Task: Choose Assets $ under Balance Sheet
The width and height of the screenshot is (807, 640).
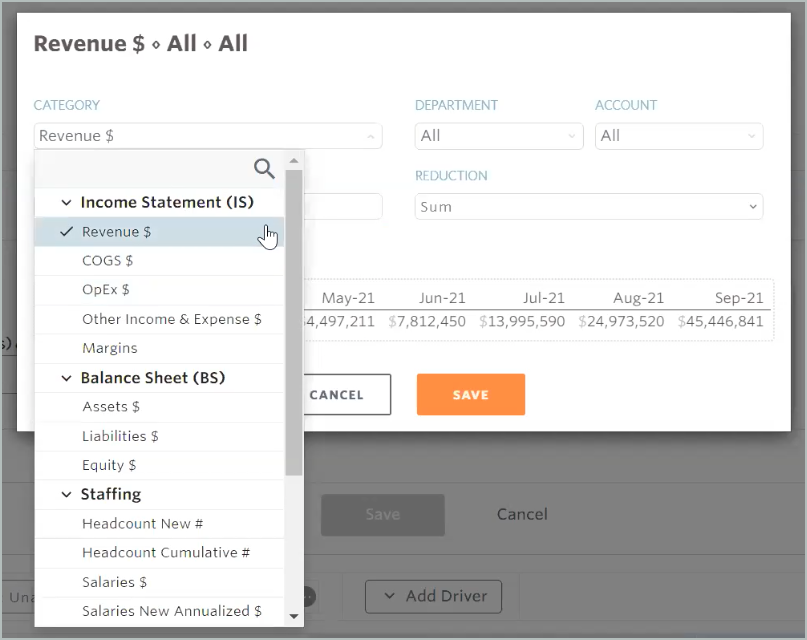Action: tap(111, 407)
